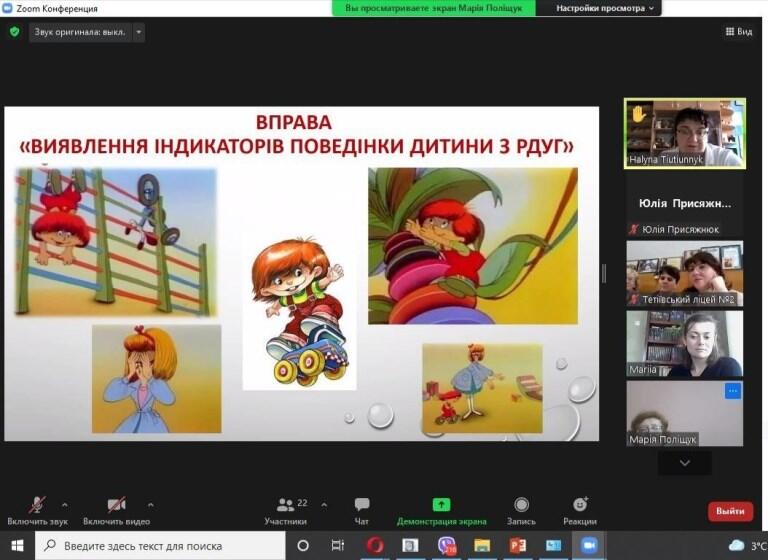
Task: Click the weather cloud icon in the tray
Action: pos(736,545)
